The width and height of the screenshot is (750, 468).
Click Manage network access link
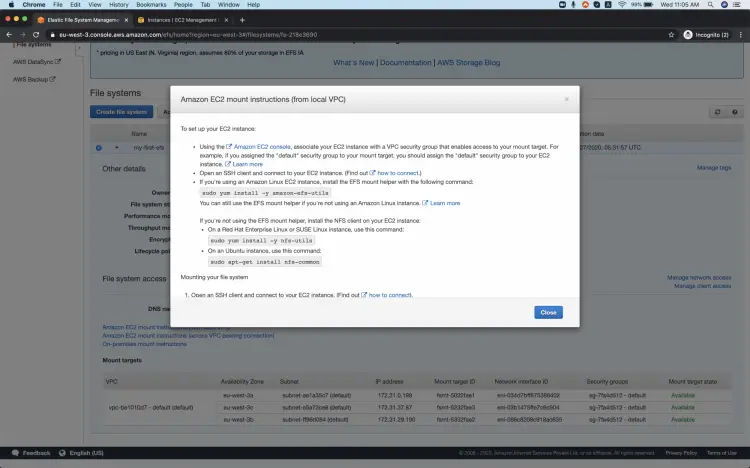[x=699, y=278]
